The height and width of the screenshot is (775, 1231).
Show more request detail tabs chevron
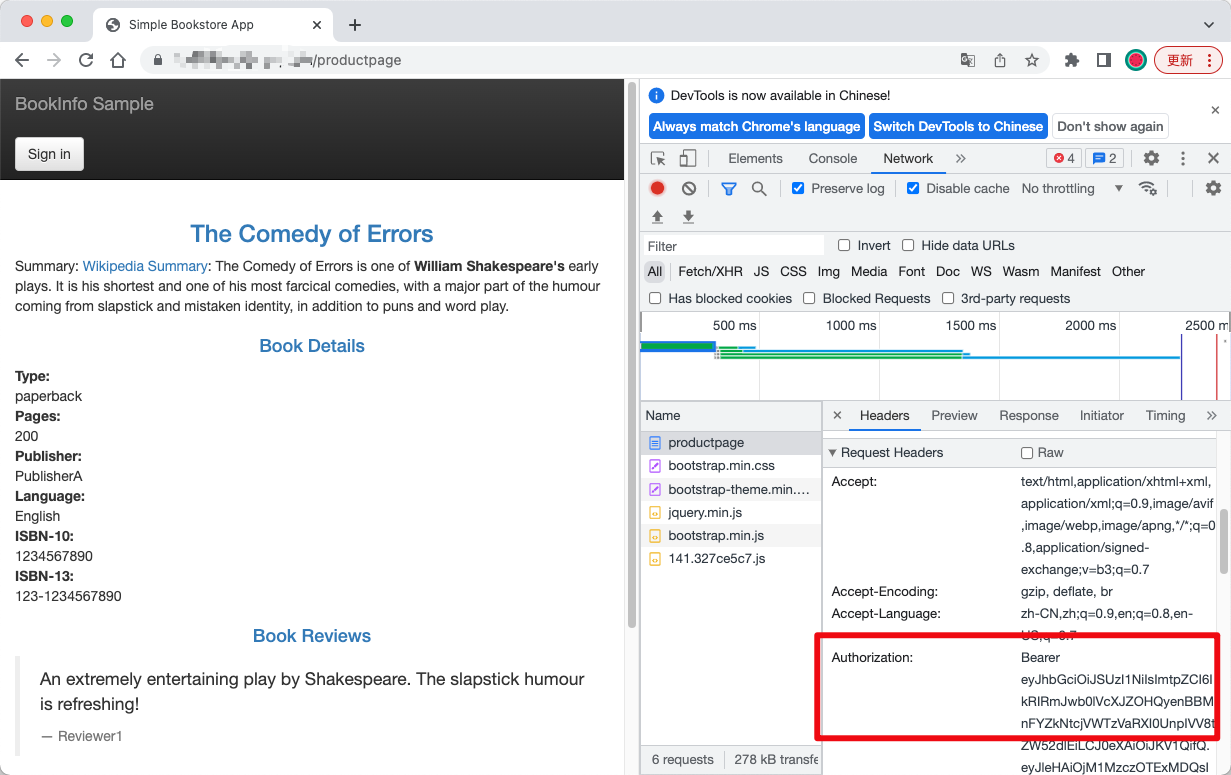click(1211, 415)
